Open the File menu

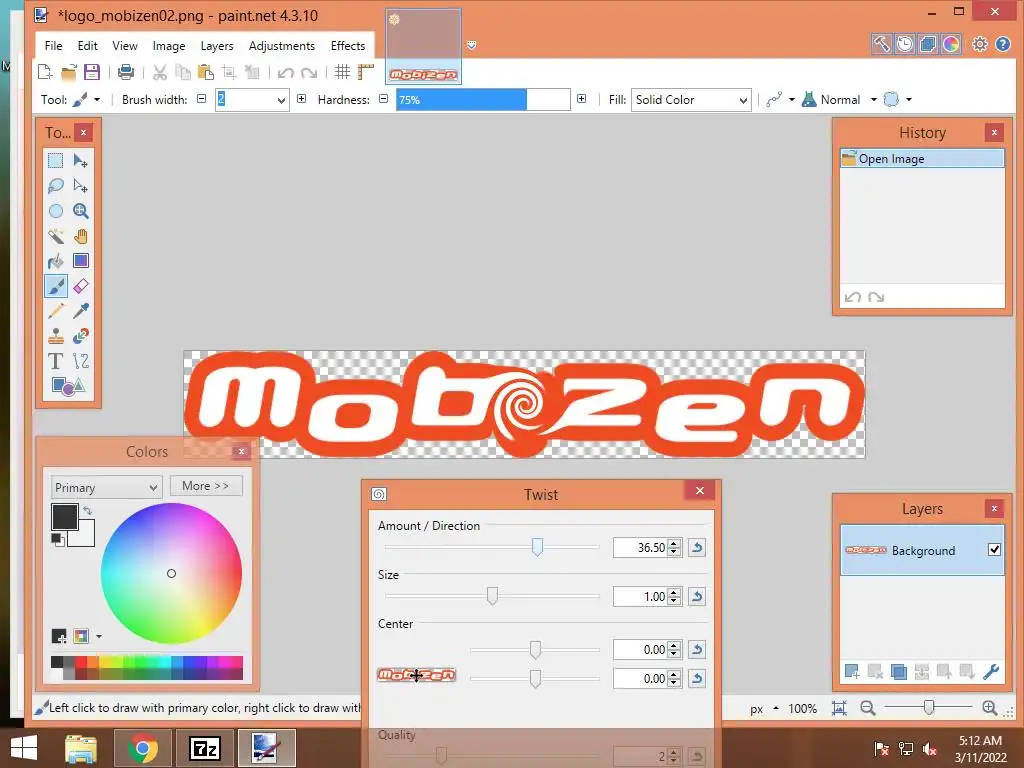click(x=54, y=46)
